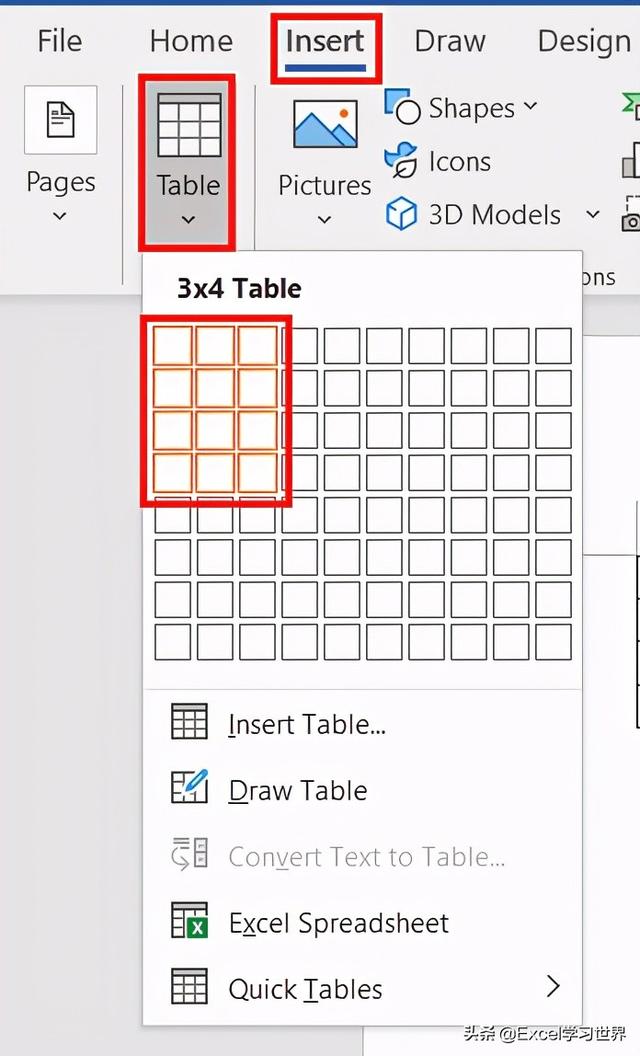Viewport: 640px width, 1056px height.
Task: Click the Insert Table grid icon
Action: [189, 722]
